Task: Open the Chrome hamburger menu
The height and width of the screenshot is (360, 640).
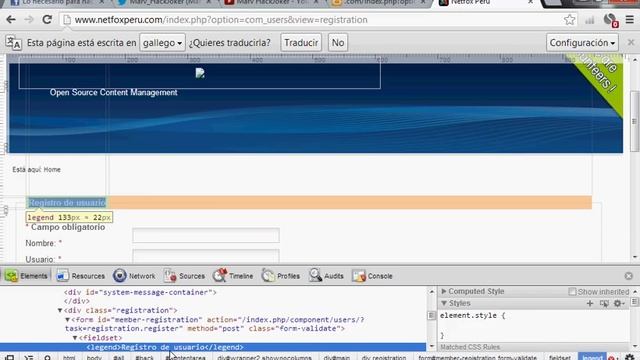Action: click(630, 20)
